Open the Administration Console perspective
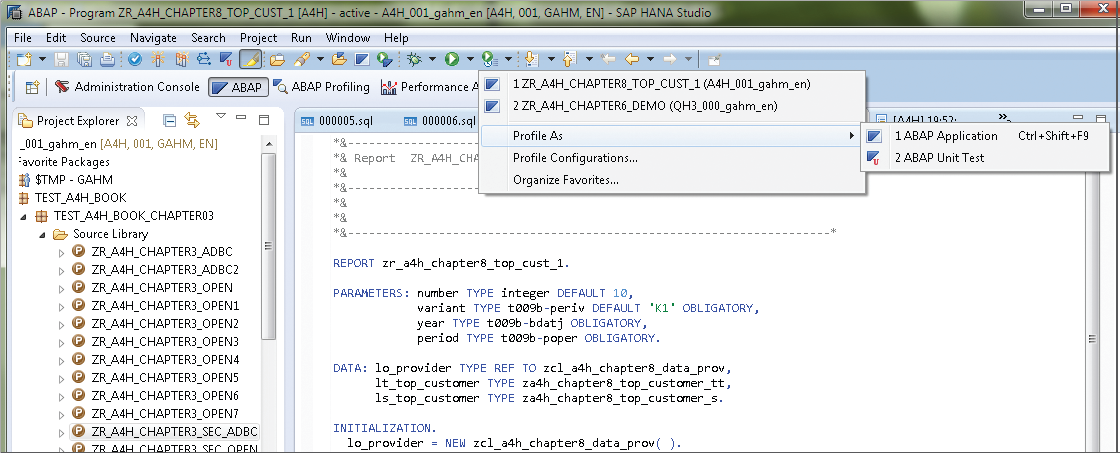Viewport: 1120px width, 453px height. (x=127, y=87)
